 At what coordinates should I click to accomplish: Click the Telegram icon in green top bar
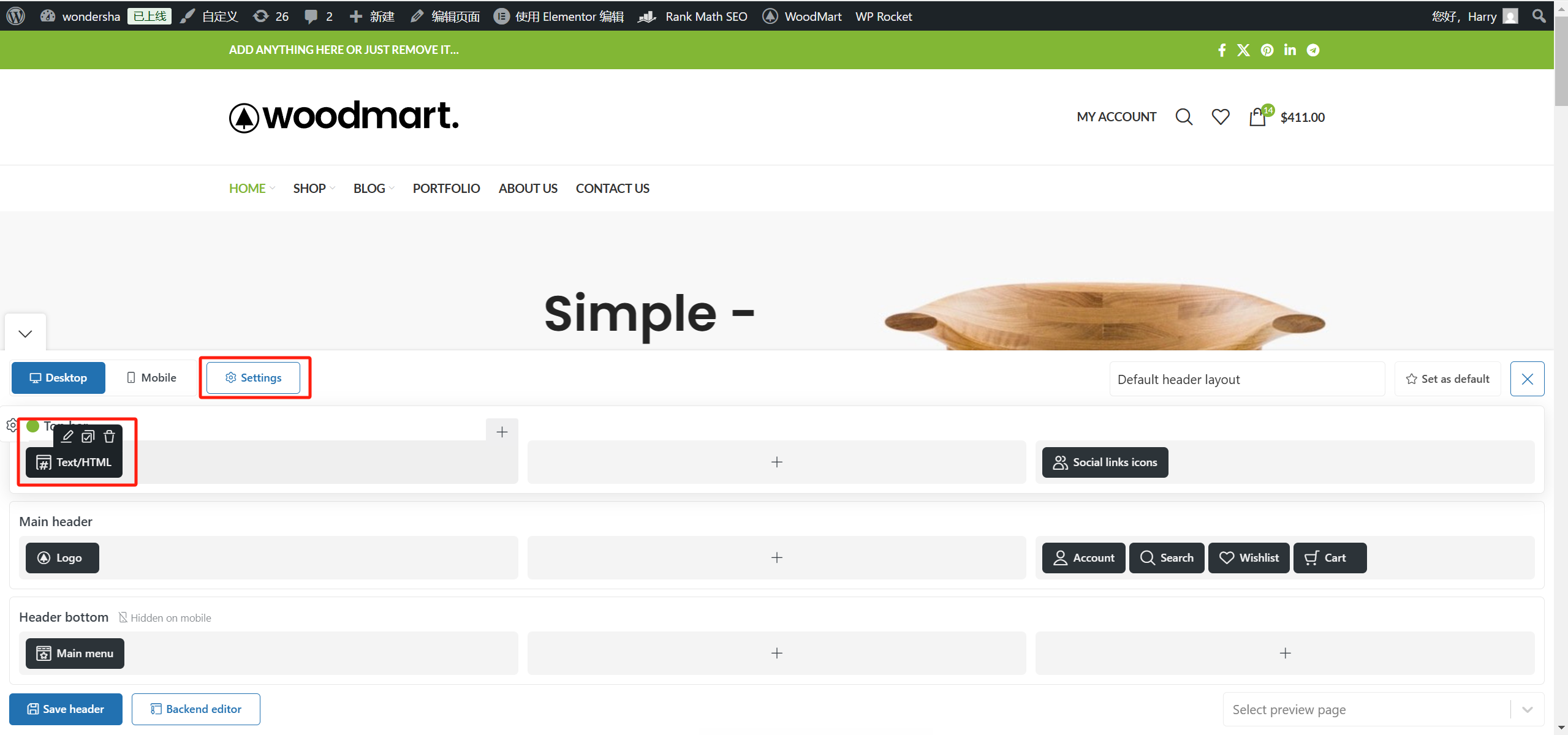[1313, 50]
